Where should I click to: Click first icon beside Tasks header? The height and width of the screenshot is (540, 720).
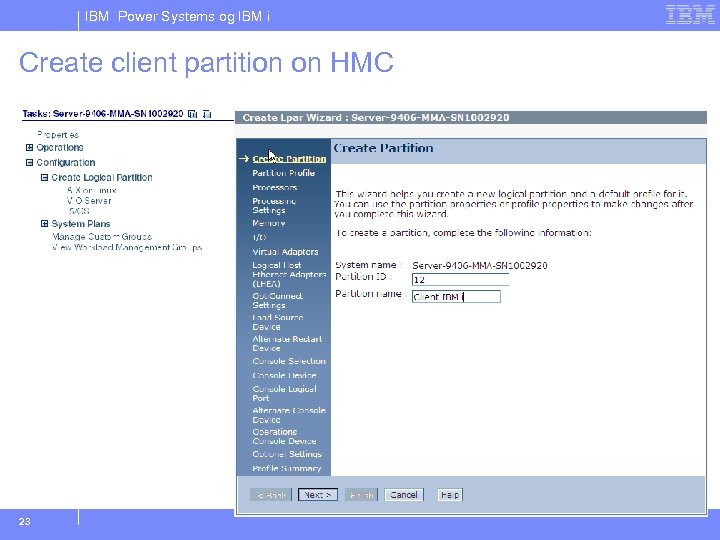(193, 114)
